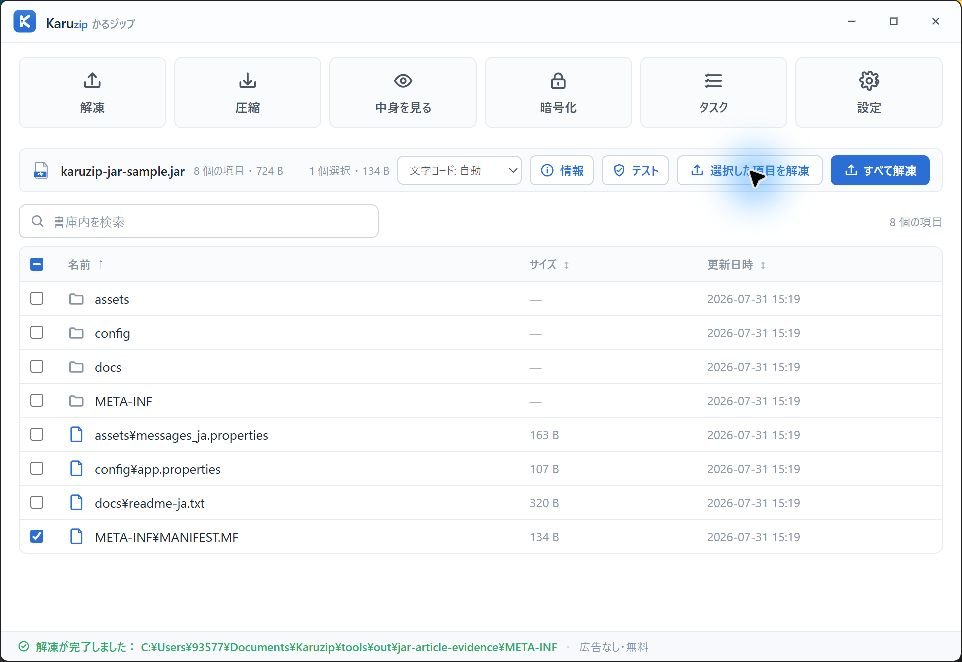Click the blue すべて解凍 button
Image resolution: width=962 pixels, height=662 pixels.
[x=880, y=171]
